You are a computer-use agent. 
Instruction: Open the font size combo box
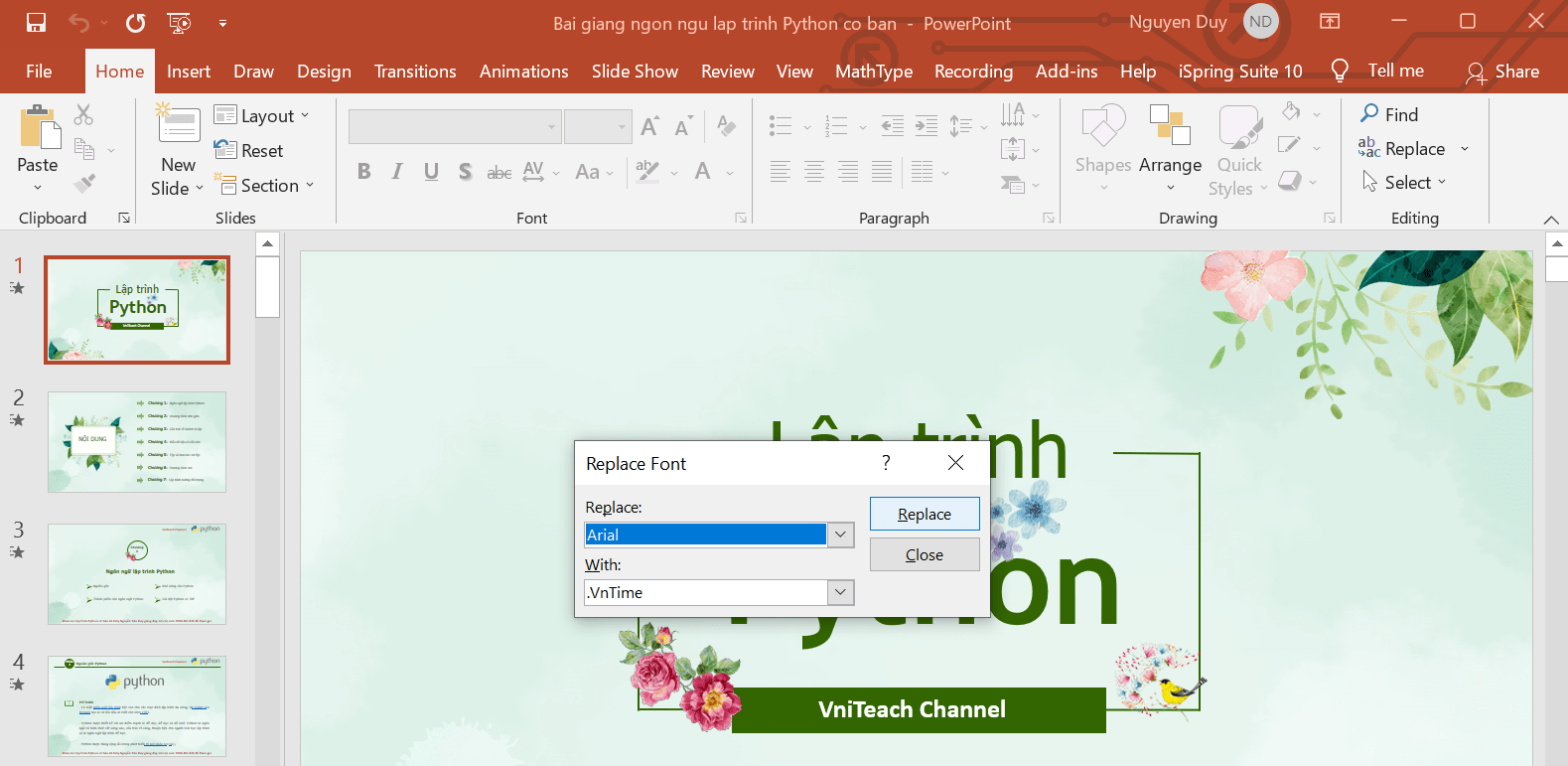[x=598, y=126]
